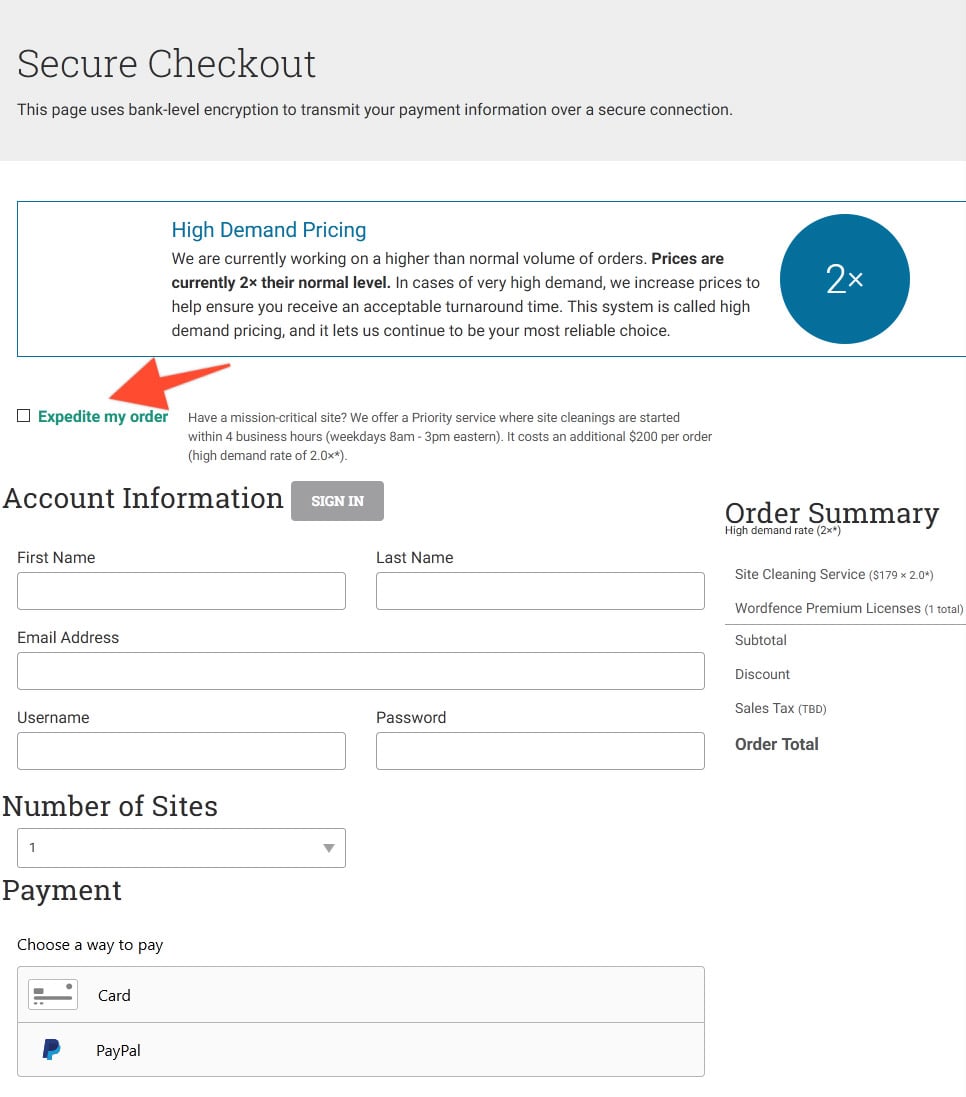
Task: Click the 'Choose a way to pay' text
Action: (90, 944)
